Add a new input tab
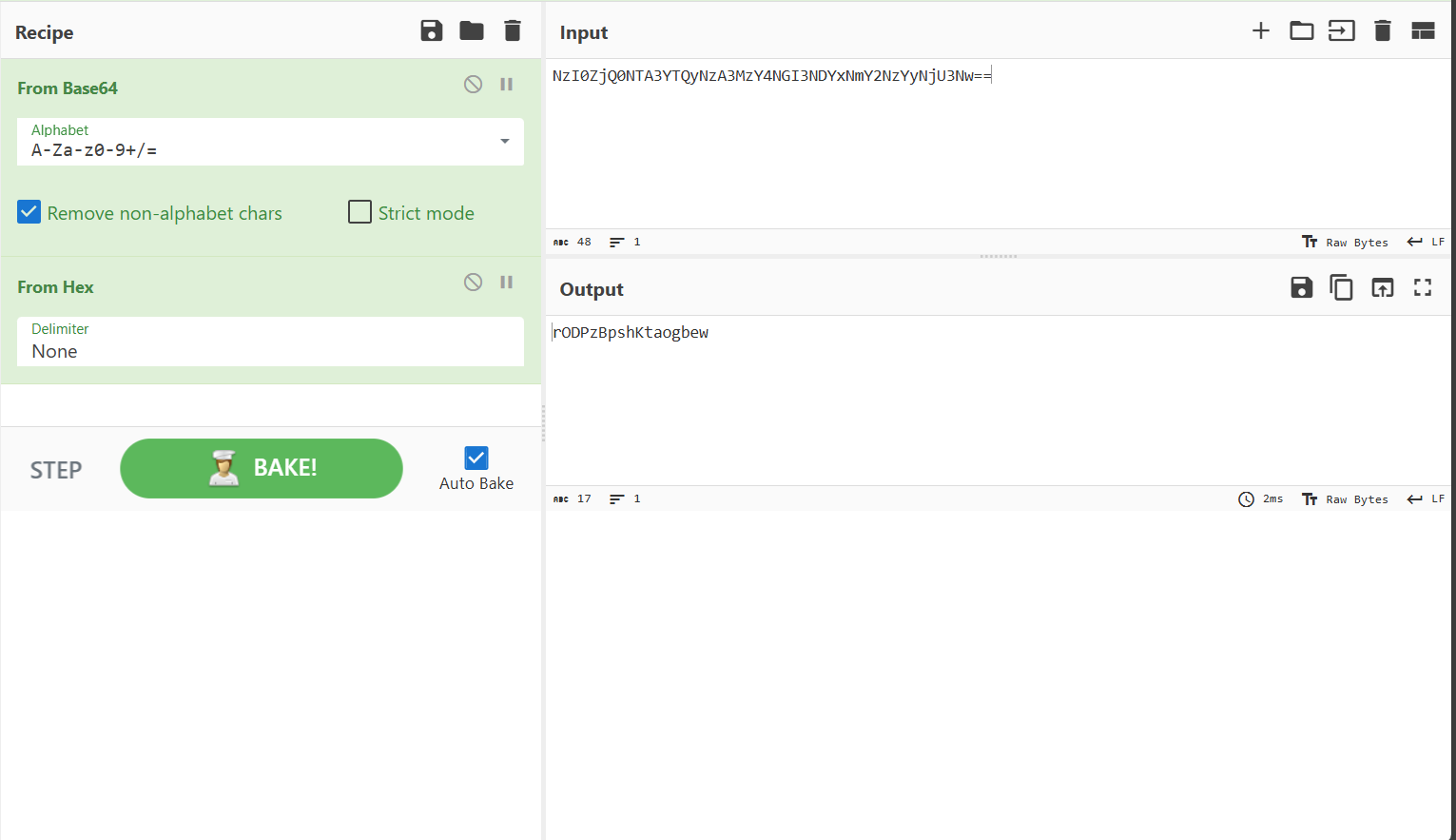Viewport: 1456px width, 840px height. pos(1260,31)
